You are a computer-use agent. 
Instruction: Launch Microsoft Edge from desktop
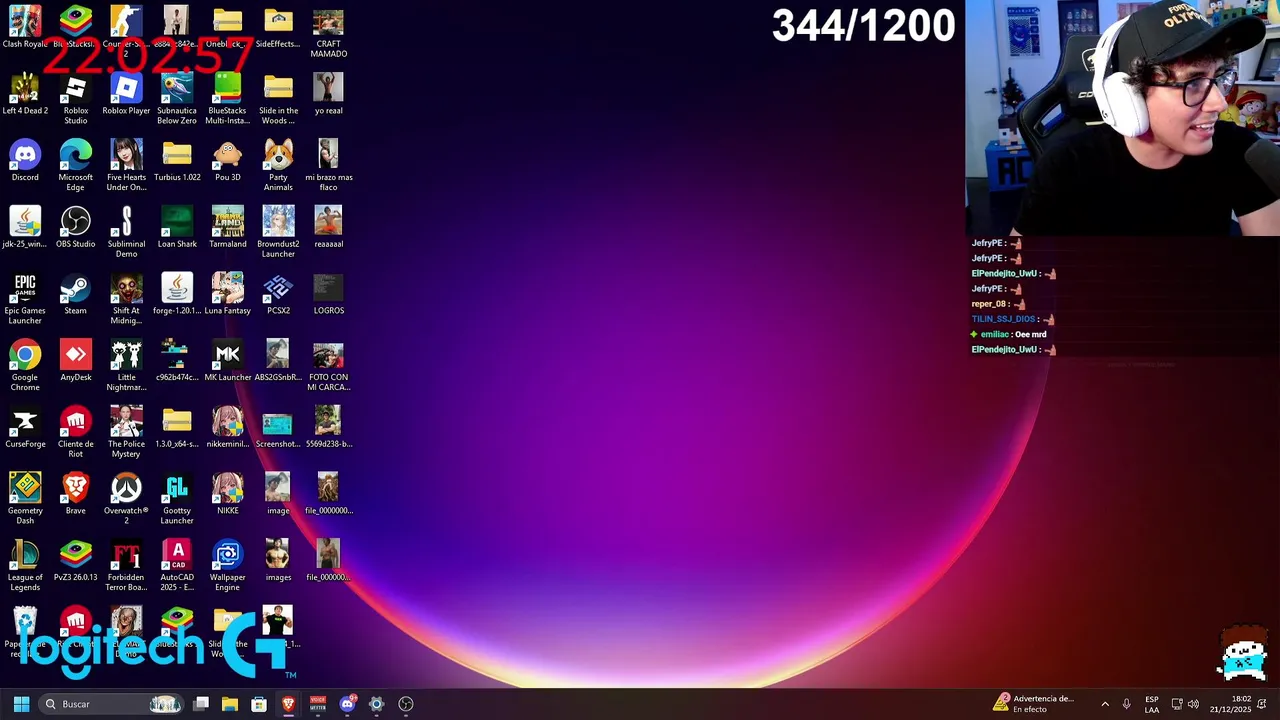pyautogui.click(x=76, y=166)
